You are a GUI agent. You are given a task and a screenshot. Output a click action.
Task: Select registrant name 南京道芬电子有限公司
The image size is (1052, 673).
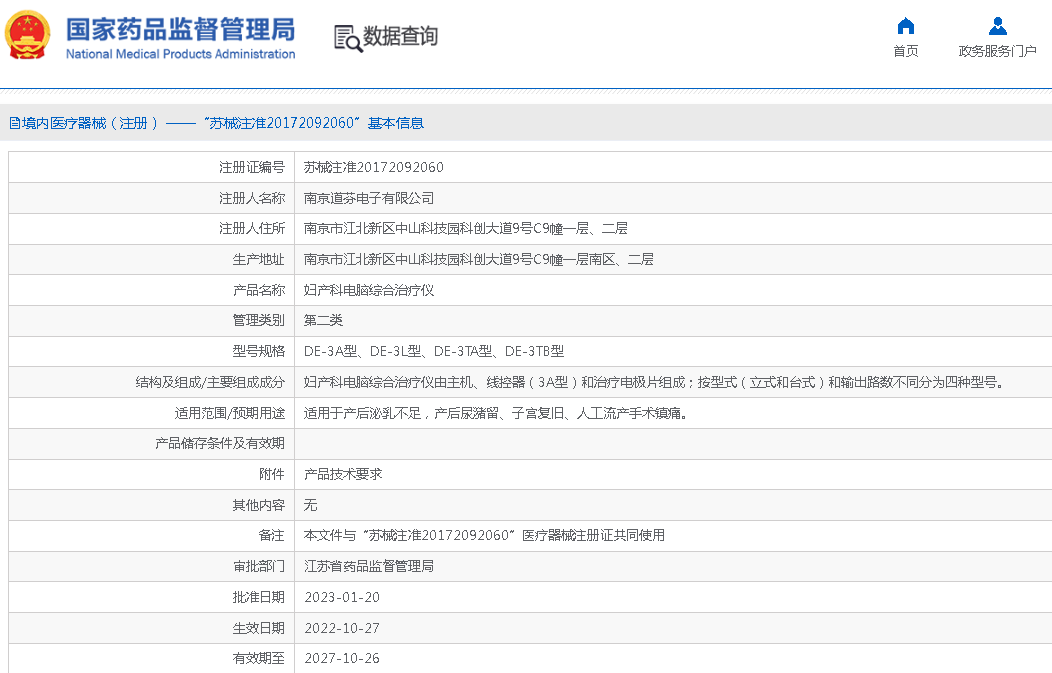pos(369,198)
